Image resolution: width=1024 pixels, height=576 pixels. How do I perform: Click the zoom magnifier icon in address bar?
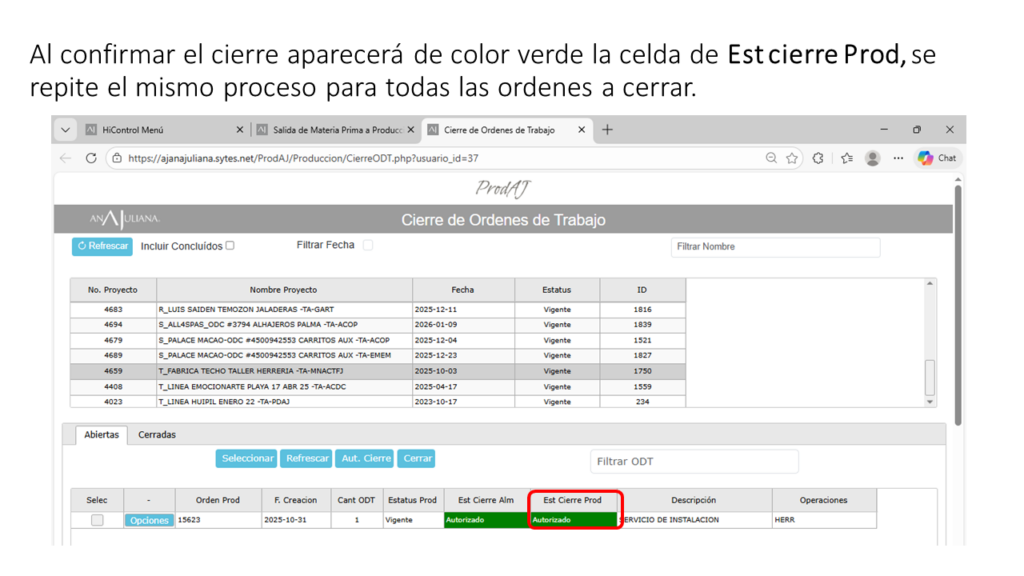[771, 158]
